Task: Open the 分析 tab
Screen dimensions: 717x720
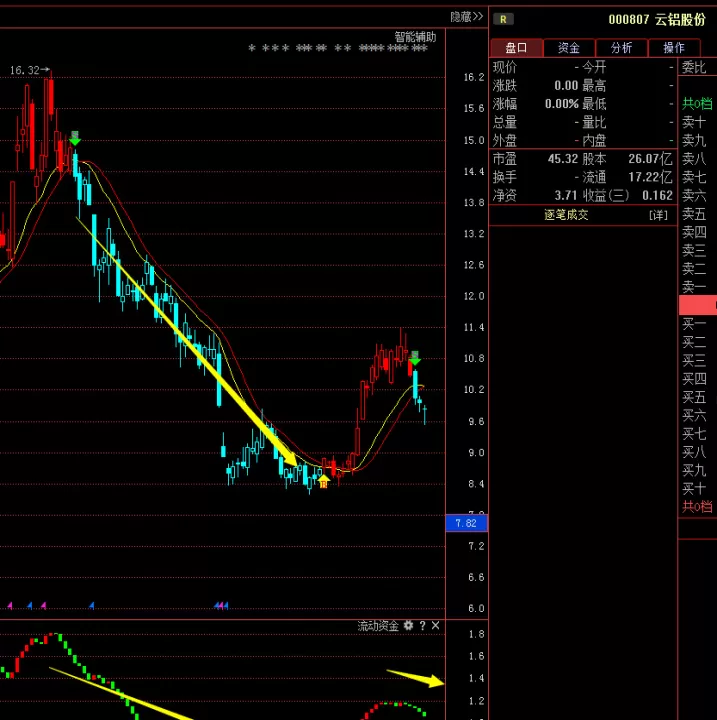Action: [621, 48]
